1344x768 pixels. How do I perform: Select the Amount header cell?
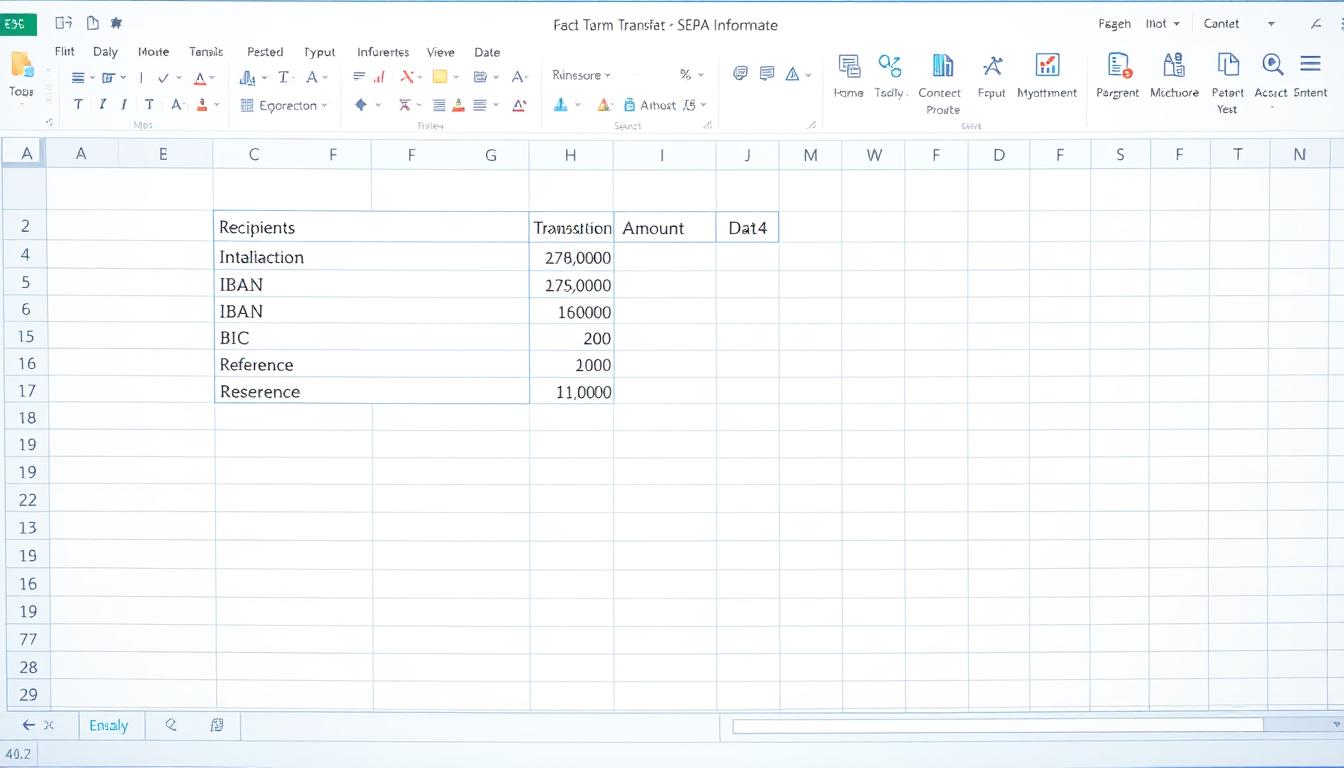pyautogui.click(x=664, y=227)
